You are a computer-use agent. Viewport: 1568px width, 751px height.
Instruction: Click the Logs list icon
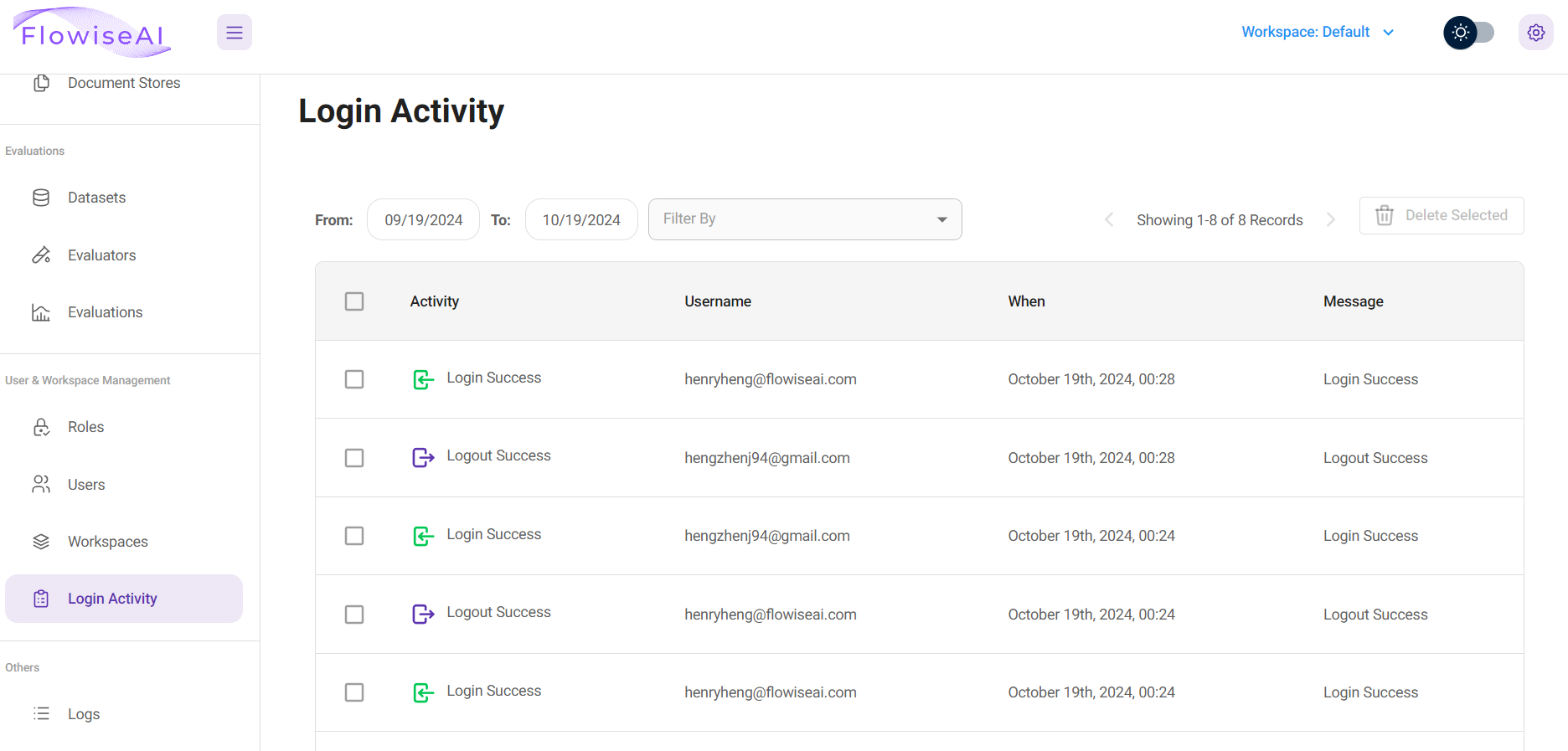(x=41, y=713)
